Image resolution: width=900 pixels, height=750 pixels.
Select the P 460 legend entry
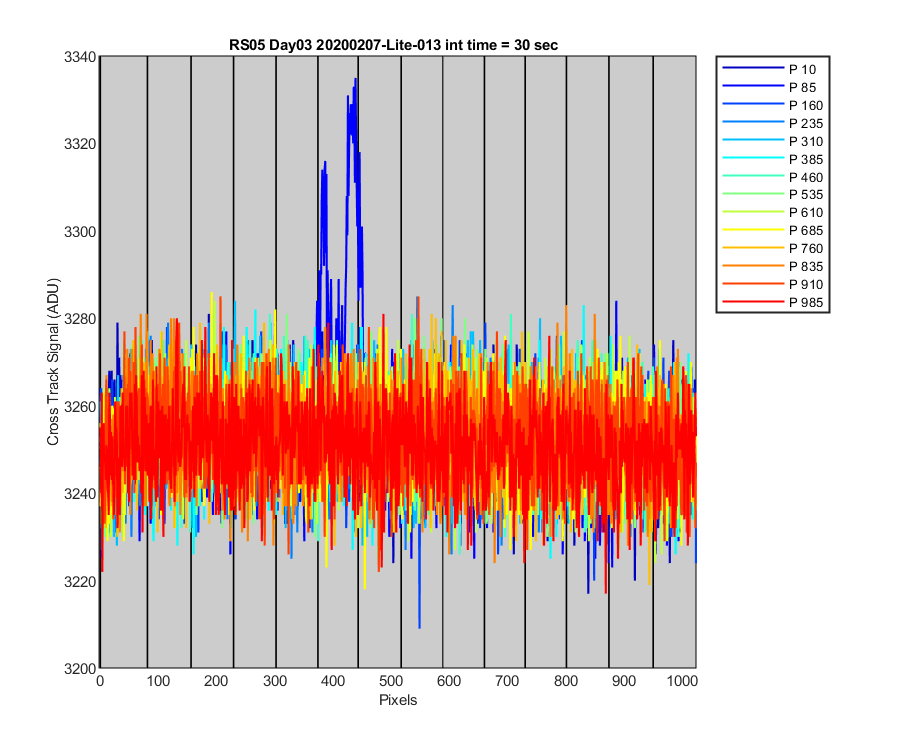pos(773,177)
